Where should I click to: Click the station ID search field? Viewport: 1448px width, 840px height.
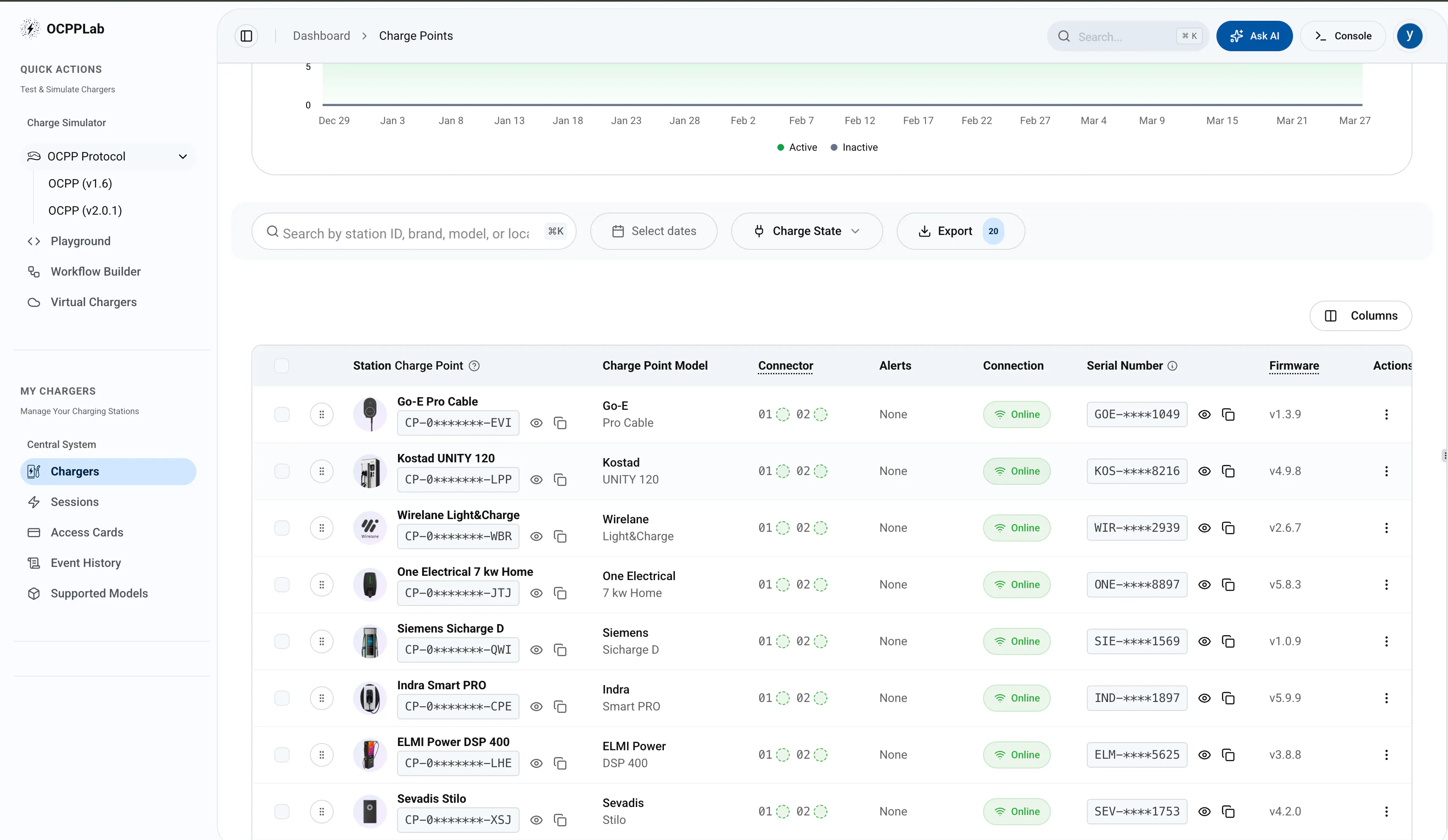(414, 232)
